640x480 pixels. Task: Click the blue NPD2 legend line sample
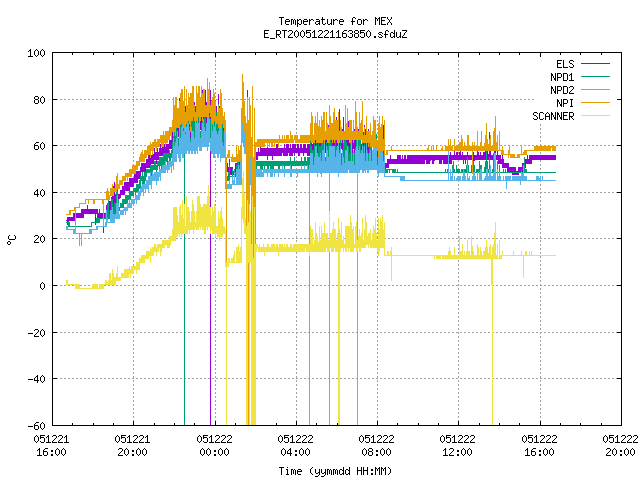(x=595, y=89)
